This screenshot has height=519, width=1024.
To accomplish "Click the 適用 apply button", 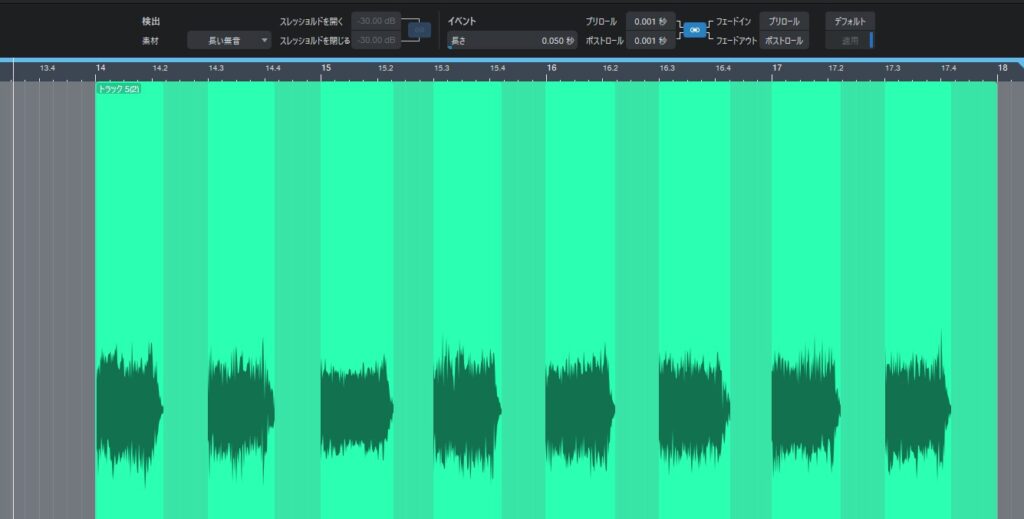I will pos(848,41).
